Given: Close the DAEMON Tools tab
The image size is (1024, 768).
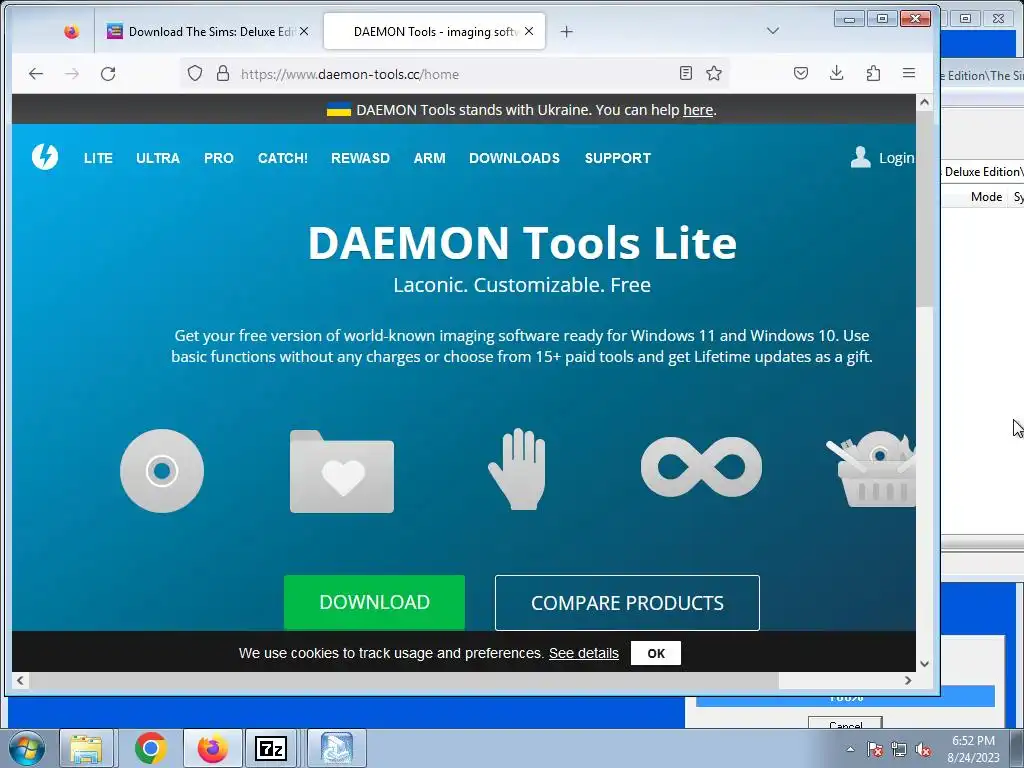Looking at the screenshot, I should (x=529, y=31).
